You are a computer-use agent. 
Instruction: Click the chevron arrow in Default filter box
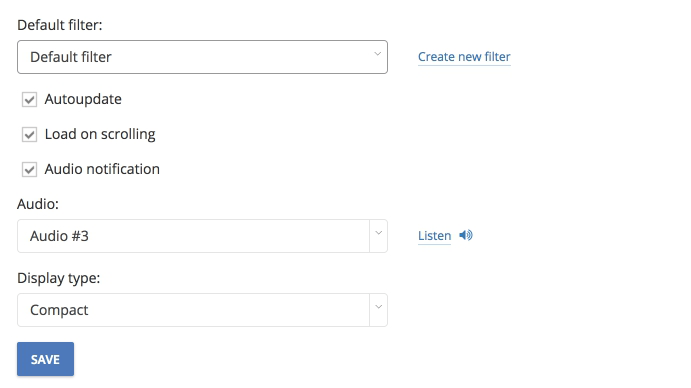[x=378, y=54]
